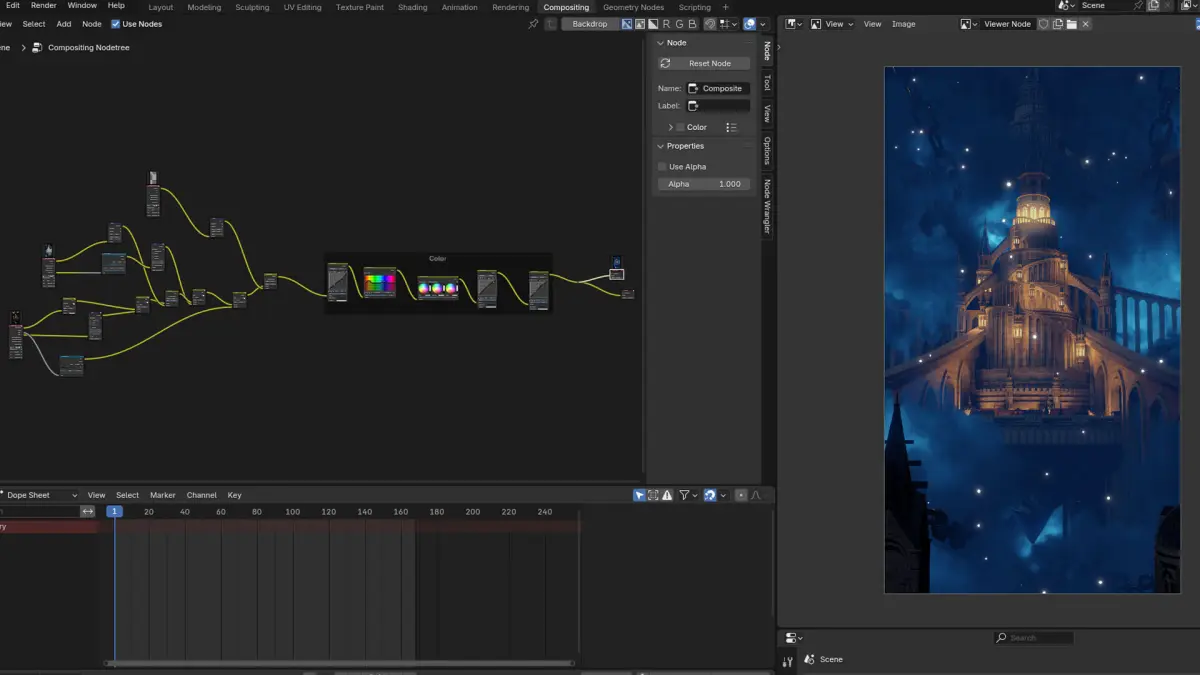
Task: Open node color presets list icon
Action: (731, 127)
